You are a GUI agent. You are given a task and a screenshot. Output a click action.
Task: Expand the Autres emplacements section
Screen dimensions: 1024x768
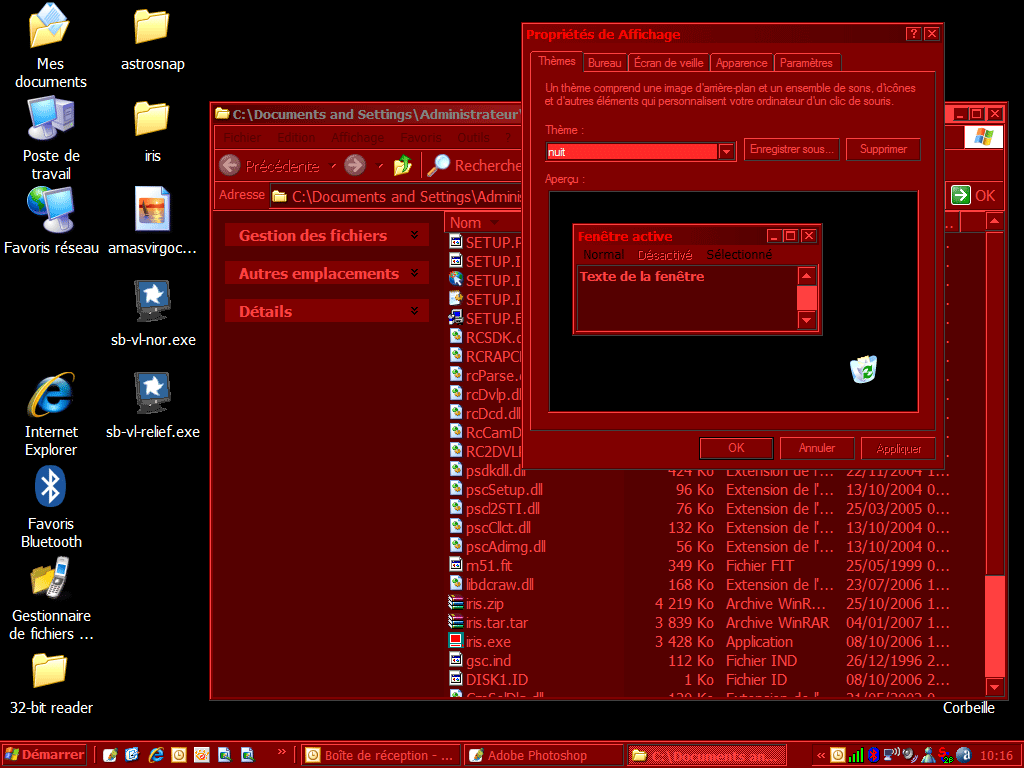pyautogui.click(x=414, y=274)
